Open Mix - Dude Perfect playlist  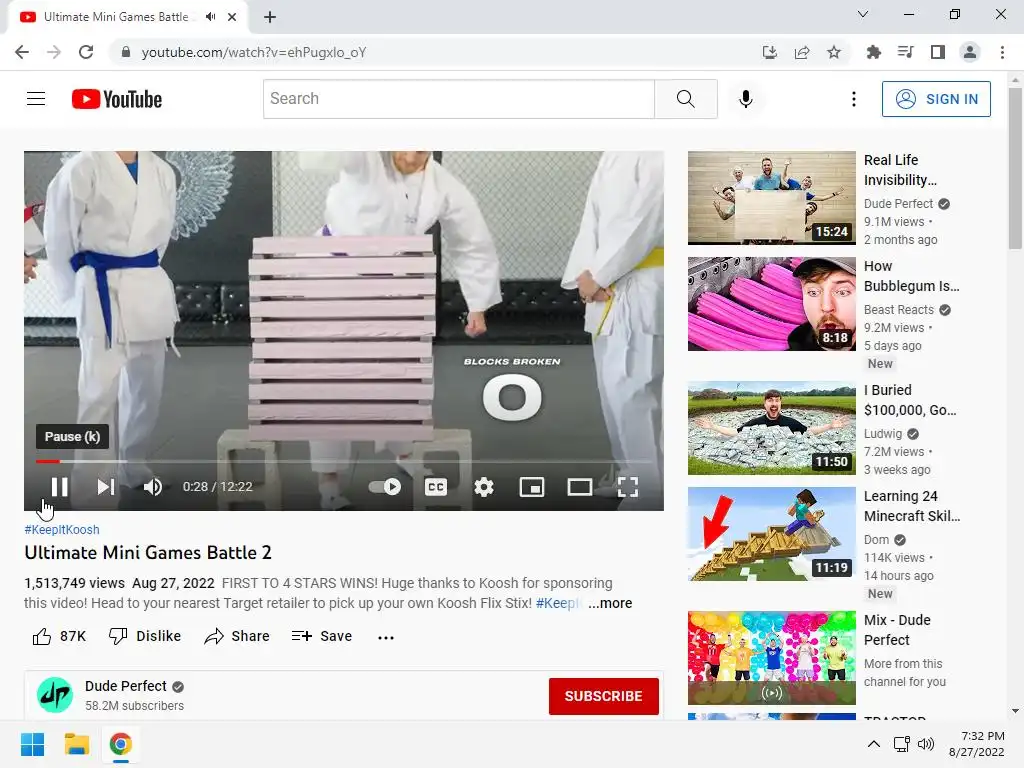[771, 658]
